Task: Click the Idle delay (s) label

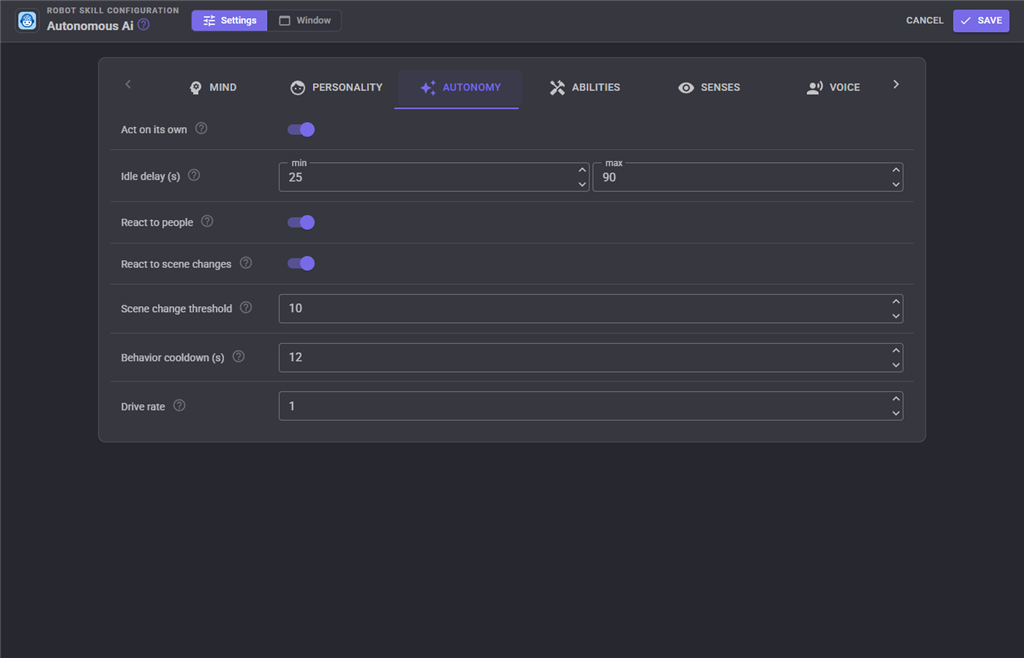Action: click(150, 176)
